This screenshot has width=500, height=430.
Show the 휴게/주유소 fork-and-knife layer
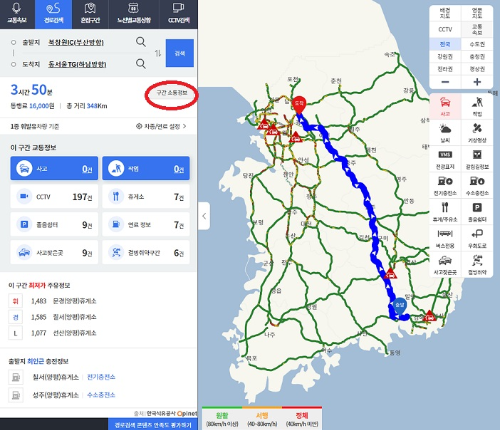click(445, 212)
